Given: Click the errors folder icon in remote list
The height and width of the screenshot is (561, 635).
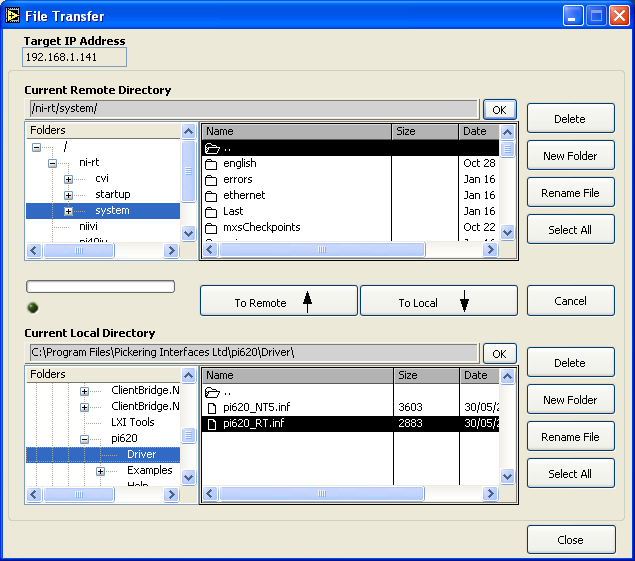Looking at the screenshot, I should [x=211, y=179].
